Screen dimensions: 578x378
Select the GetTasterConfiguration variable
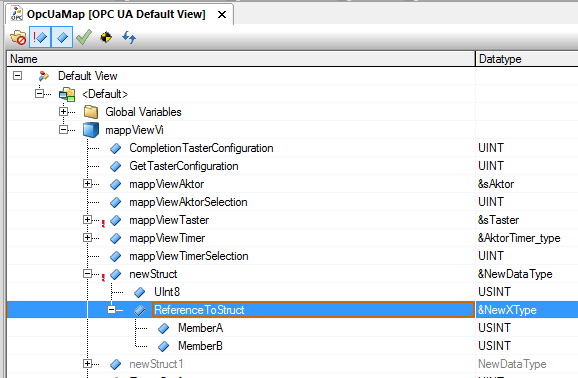184,166
